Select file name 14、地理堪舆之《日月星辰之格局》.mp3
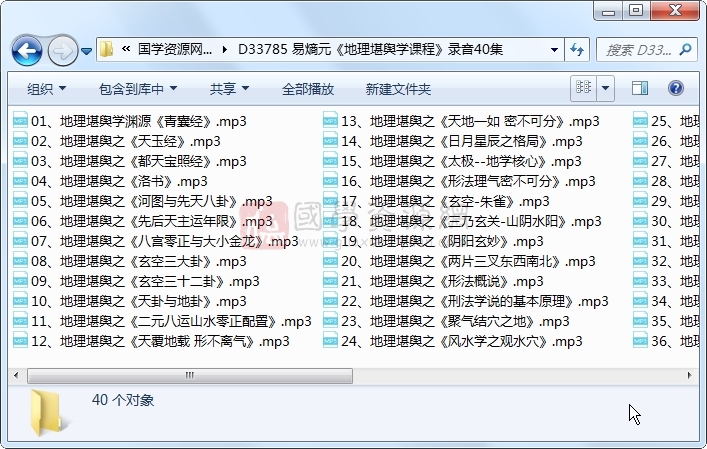 pyautogui.click(x=462, y=141)
